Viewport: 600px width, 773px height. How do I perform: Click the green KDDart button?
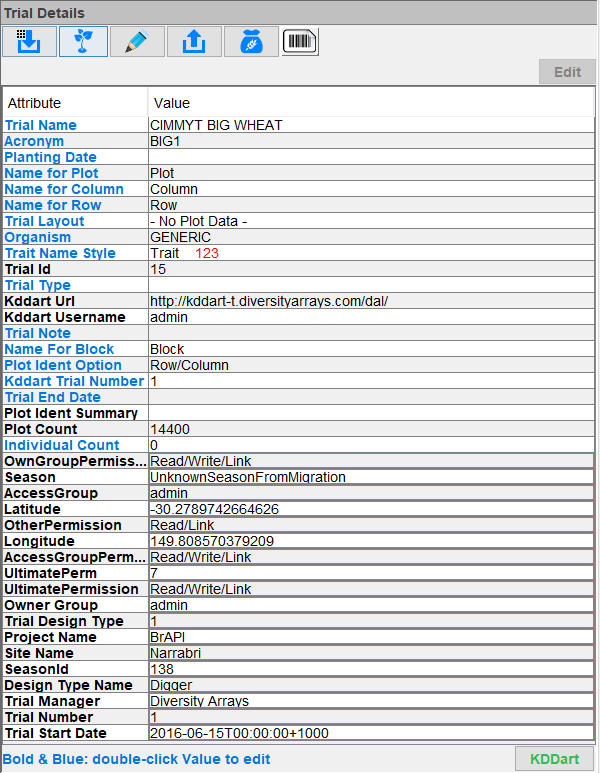click(x=554, y=759)
